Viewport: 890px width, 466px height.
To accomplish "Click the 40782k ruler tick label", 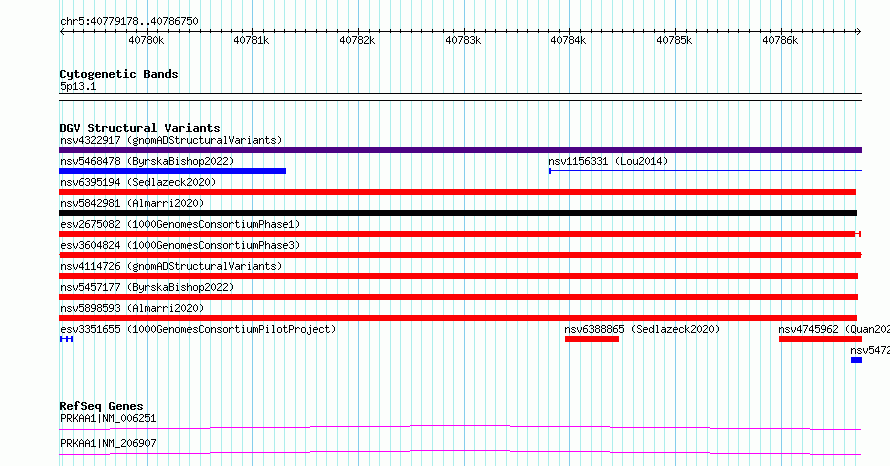I will point(357,40).
